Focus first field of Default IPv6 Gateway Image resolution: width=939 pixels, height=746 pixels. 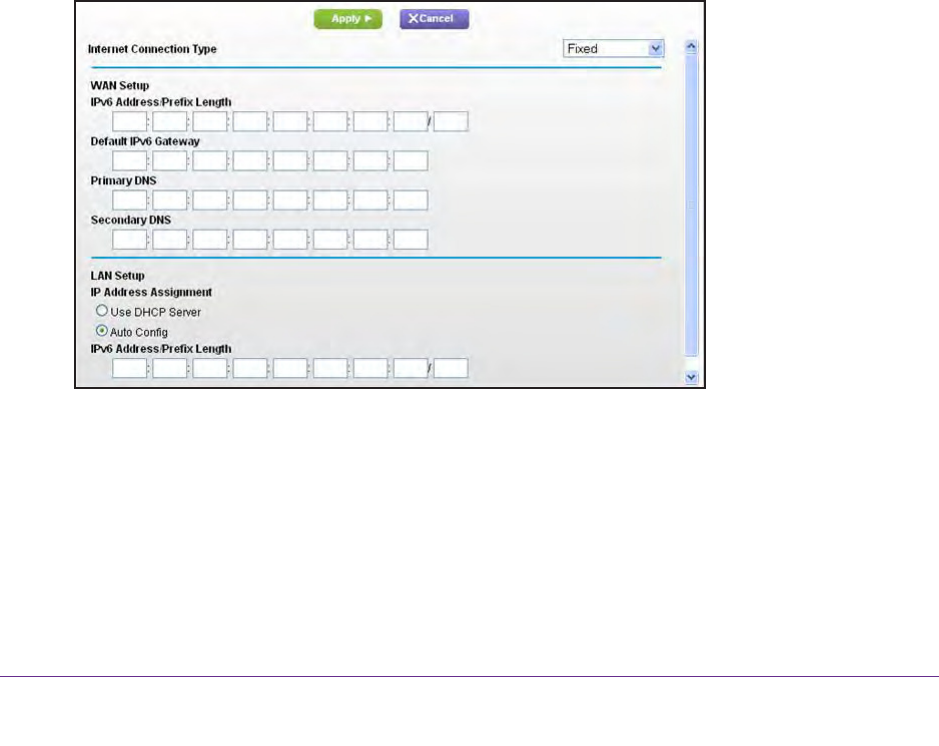point(129,160)
